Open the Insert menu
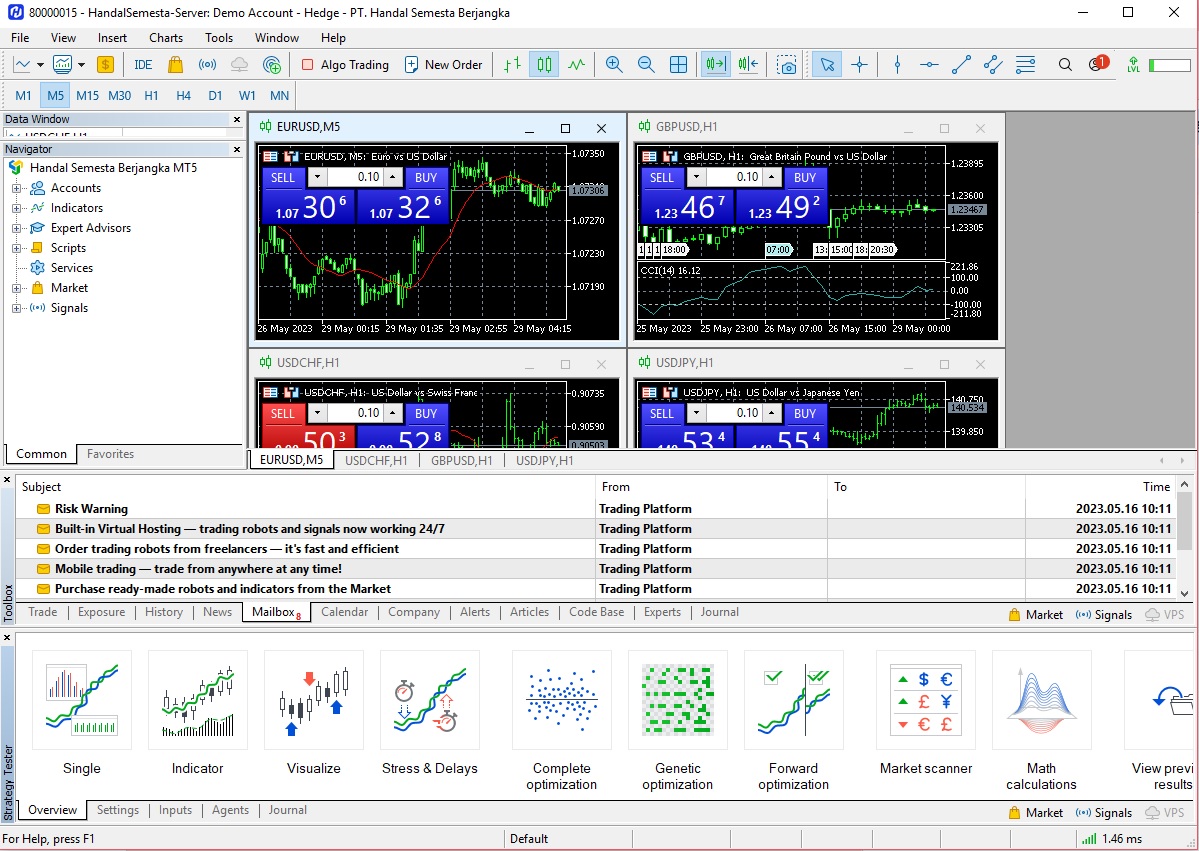Screen dimensions: 1199x851 112,37
